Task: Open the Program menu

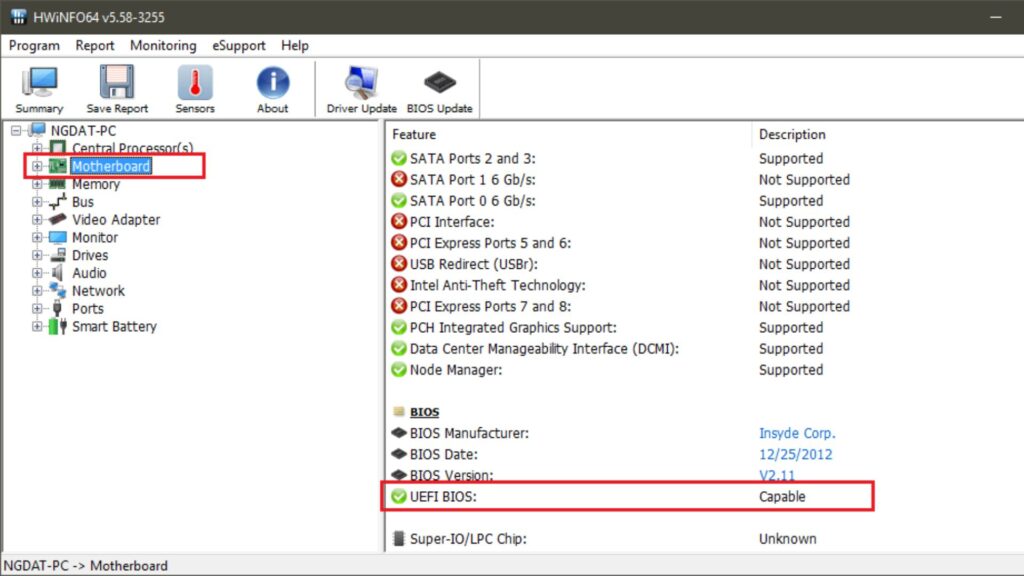Action: pyautogui.click(x=34, y=45)
